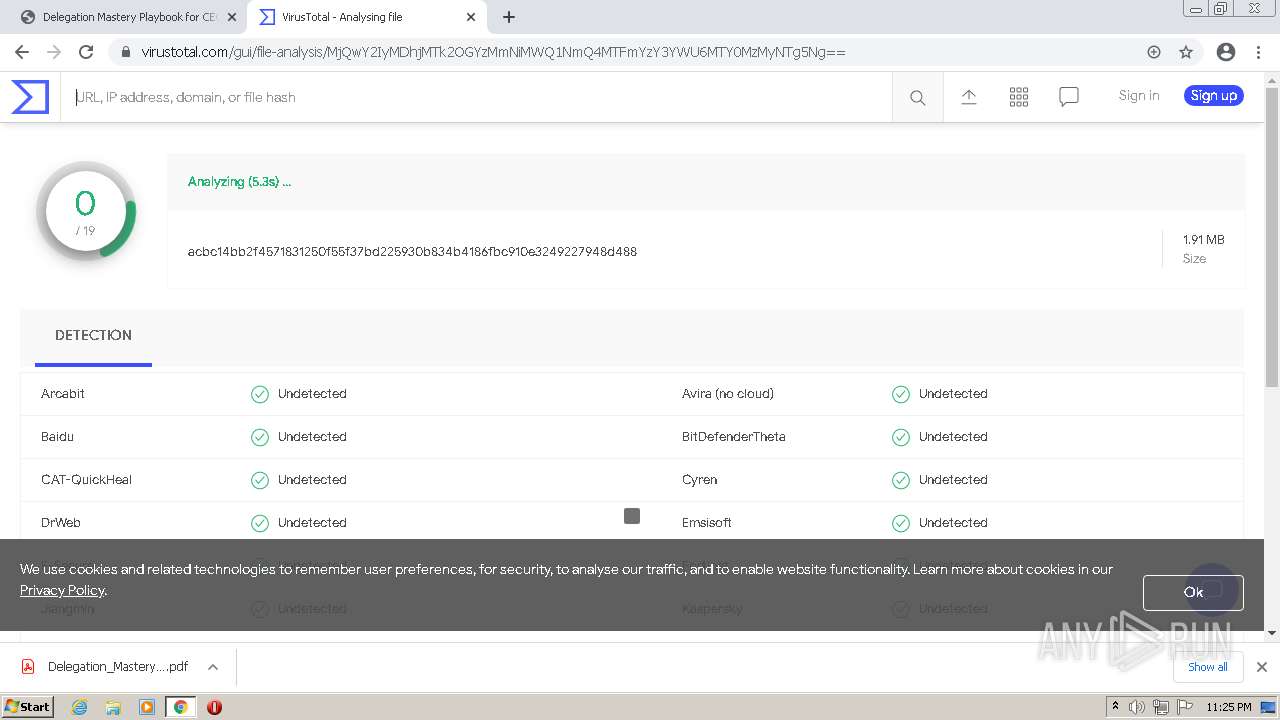Open Internet Explorer from taskbar
Screen dimensions: 1280x720
pyautogui.click(x=80, y=707)
